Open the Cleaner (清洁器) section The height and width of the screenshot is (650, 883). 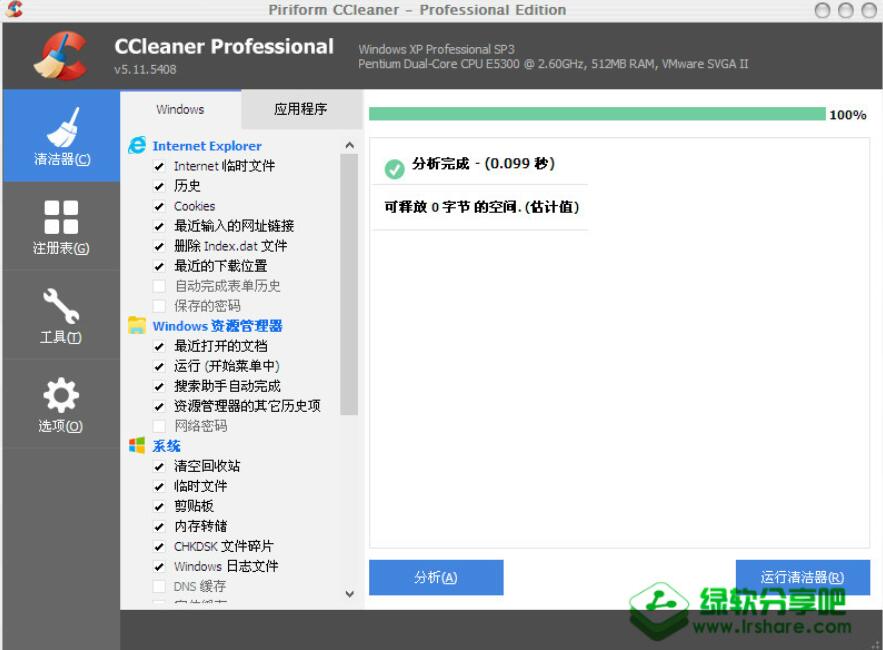coord(61,136)
